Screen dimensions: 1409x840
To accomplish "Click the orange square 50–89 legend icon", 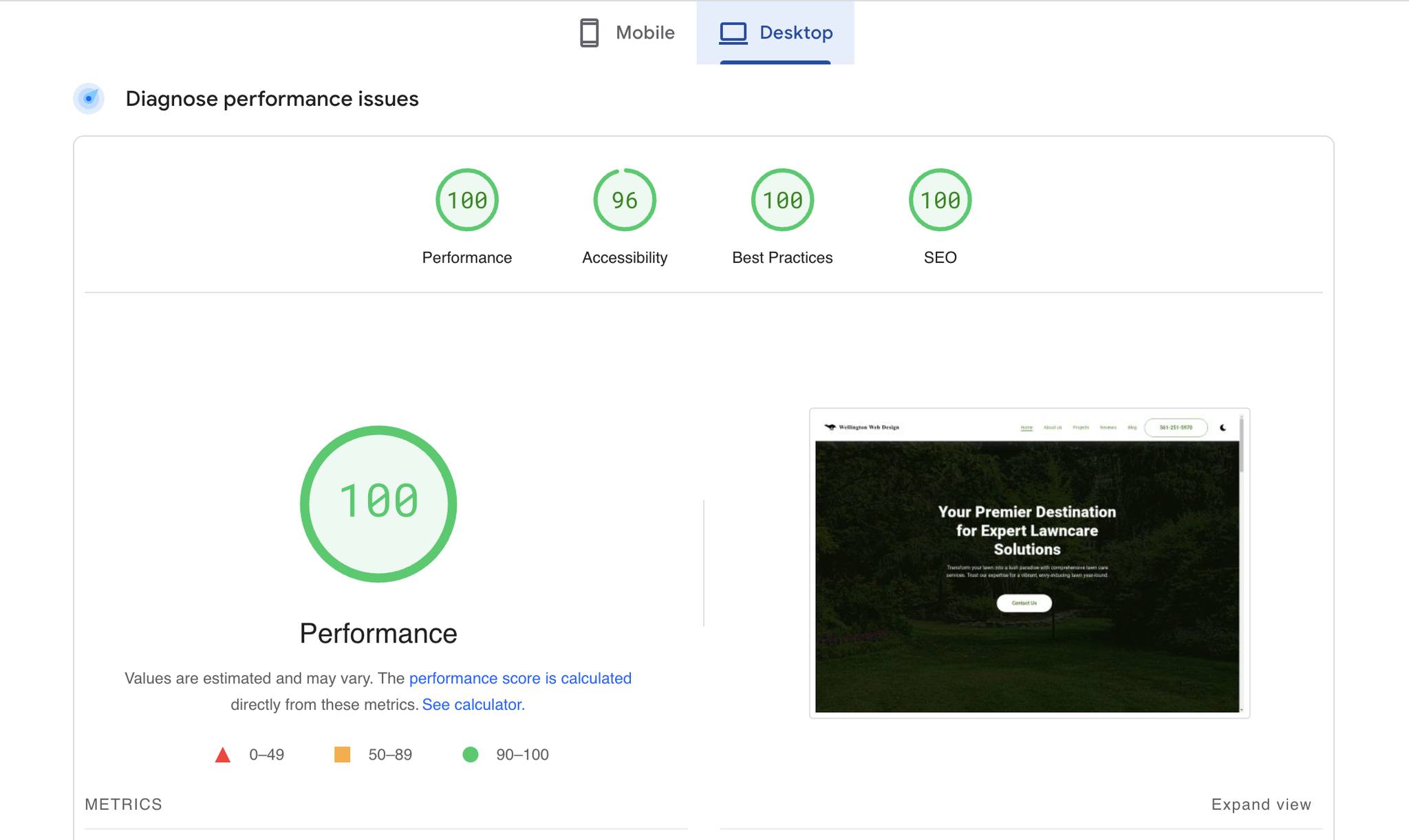I will click(342, 755).
